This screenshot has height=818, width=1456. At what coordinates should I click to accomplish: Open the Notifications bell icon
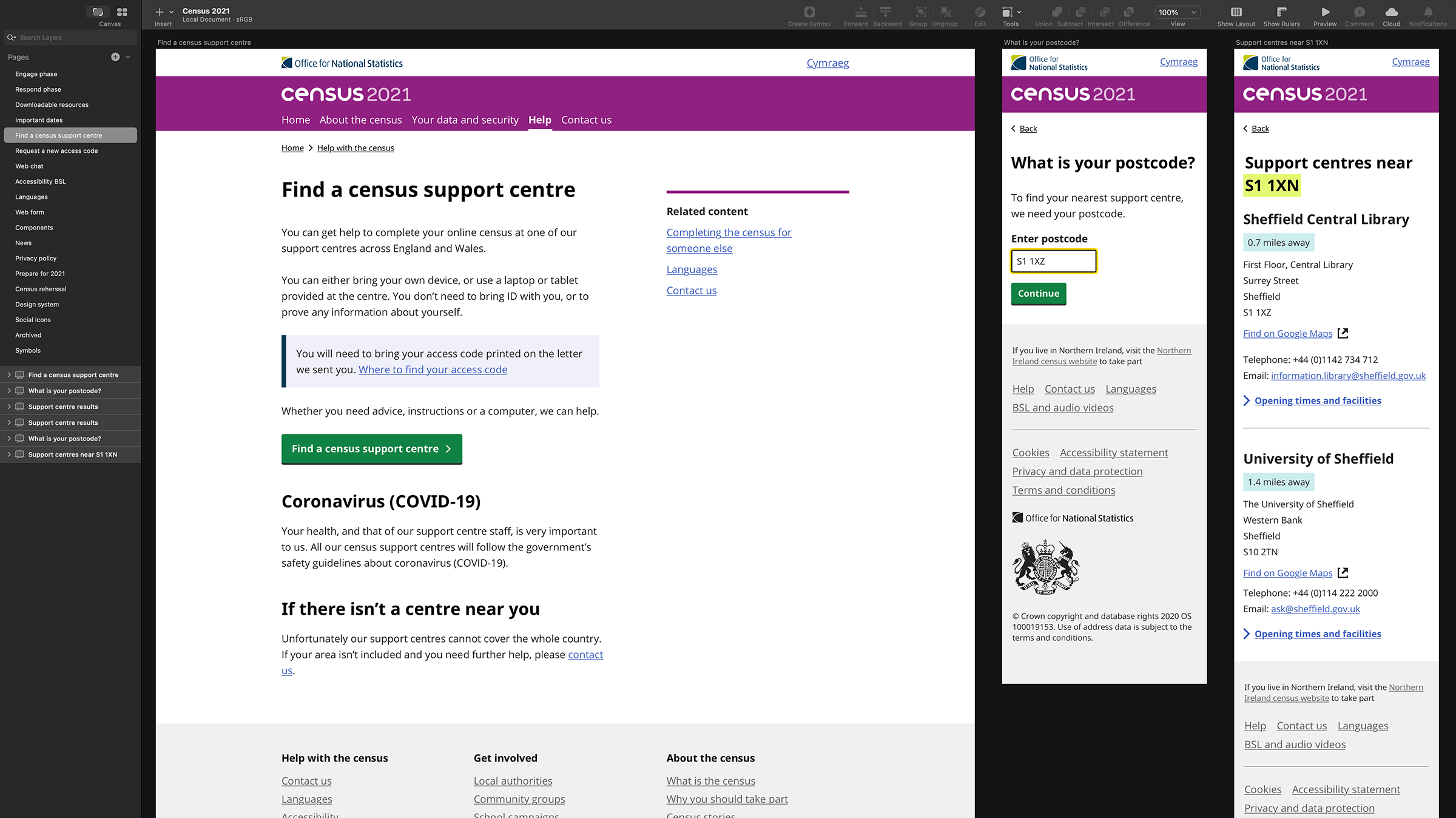(1427, 12)
